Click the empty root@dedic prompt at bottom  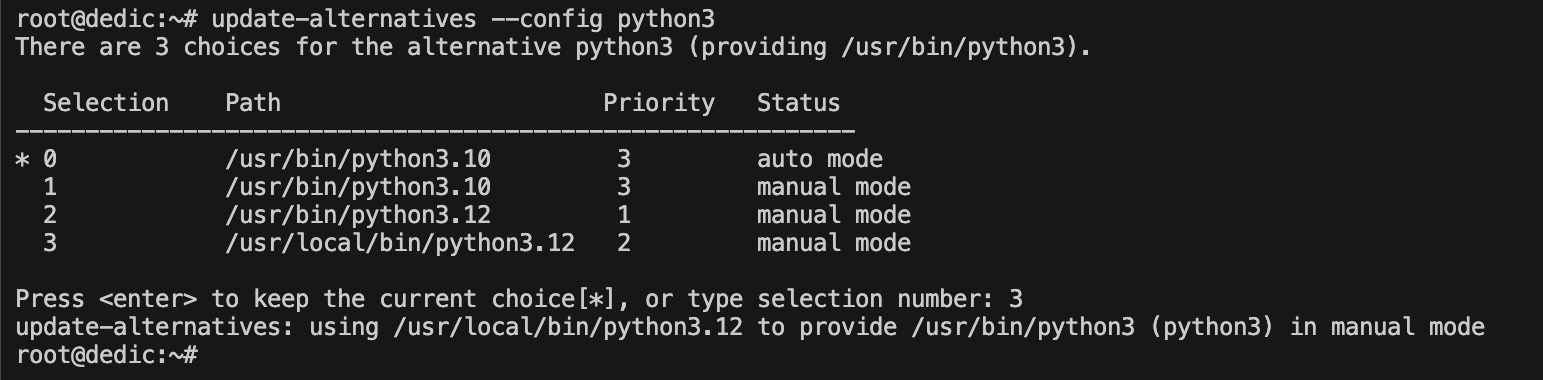pos(106,355)
